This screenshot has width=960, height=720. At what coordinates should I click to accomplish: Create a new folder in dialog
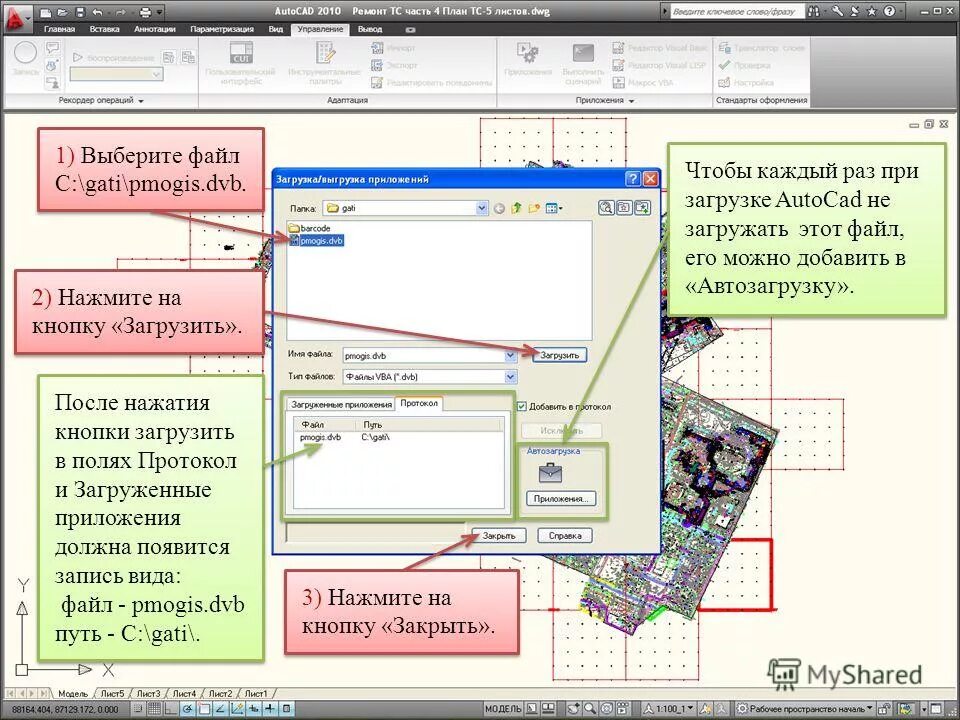[x=534, y=209]
